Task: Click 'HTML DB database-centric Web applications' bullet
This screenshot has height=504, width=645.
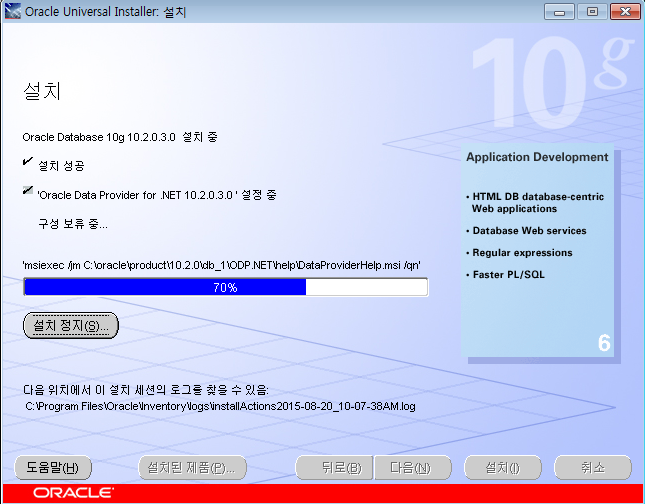Action: coord(535,202)
